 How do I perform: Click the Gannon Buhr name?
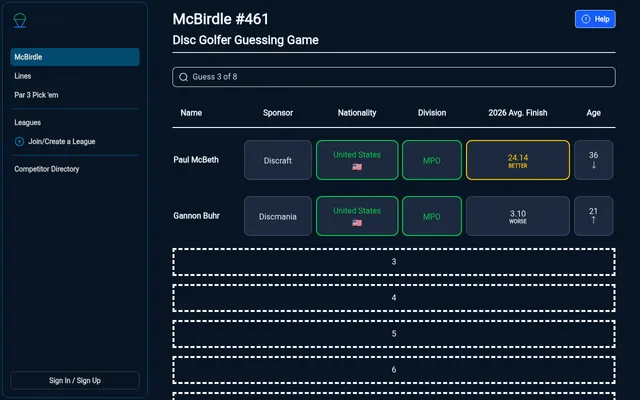point(196,216)
